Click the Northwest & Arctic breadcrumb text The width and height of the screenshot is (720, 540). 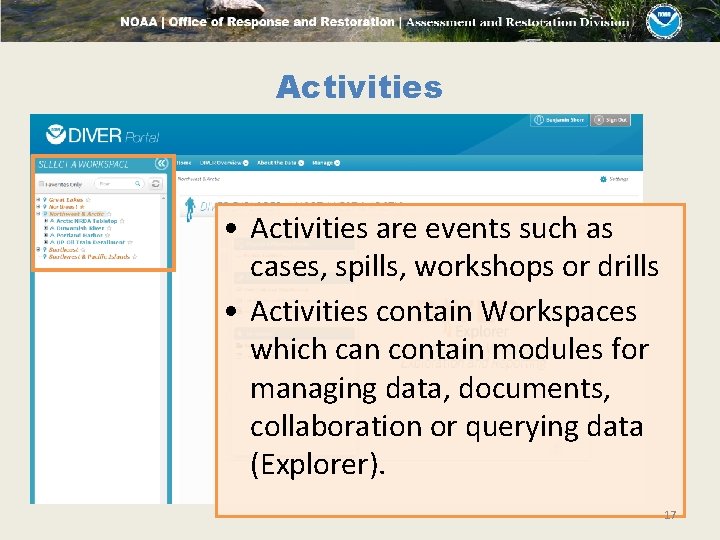pyautogui.click(x=199, y=179)
